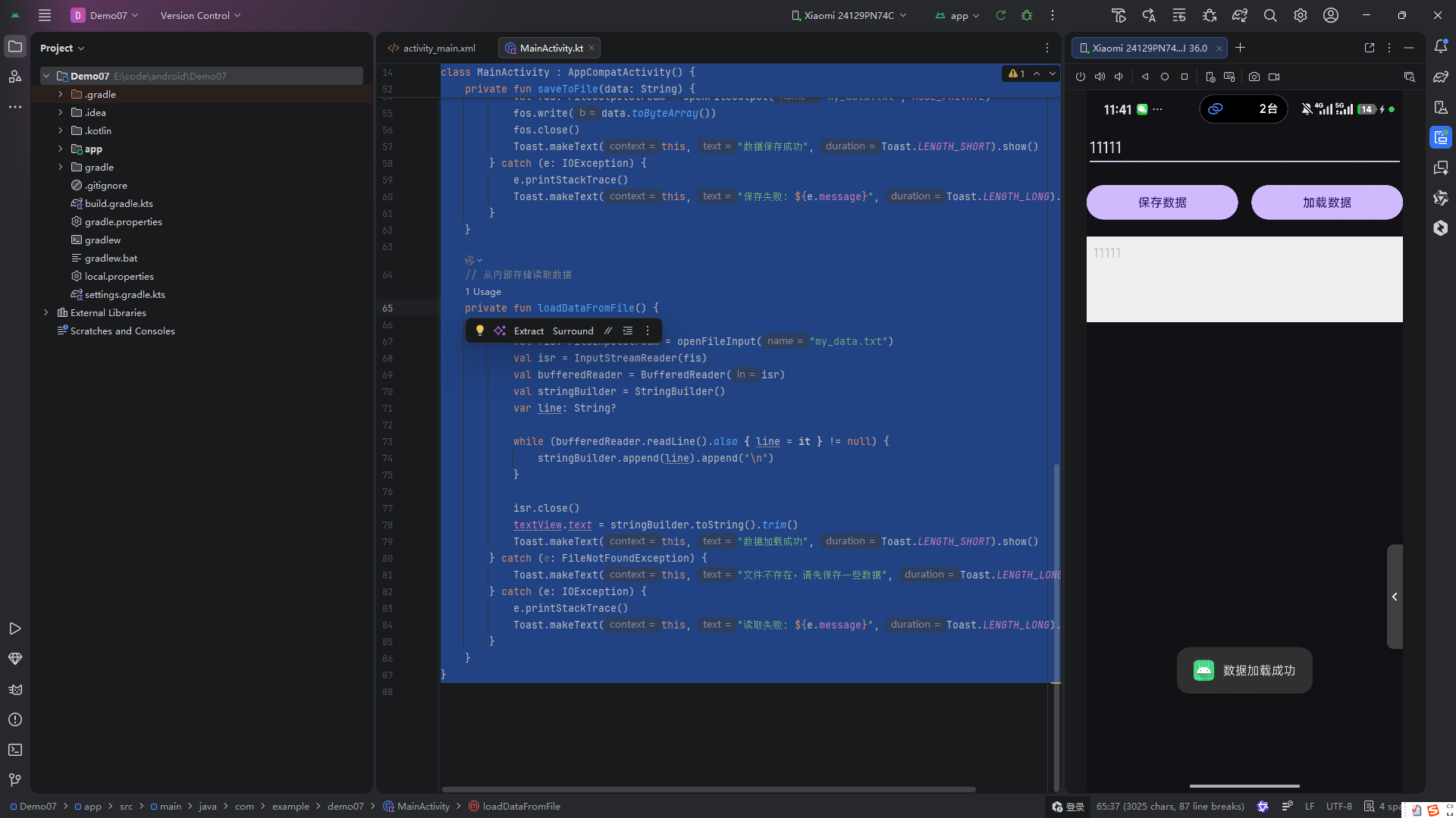This screenshot has width=1456, height=818.
Task: Click the Attach debugger to process icon
Action: pyautogui.click(x=1210, y=15)
